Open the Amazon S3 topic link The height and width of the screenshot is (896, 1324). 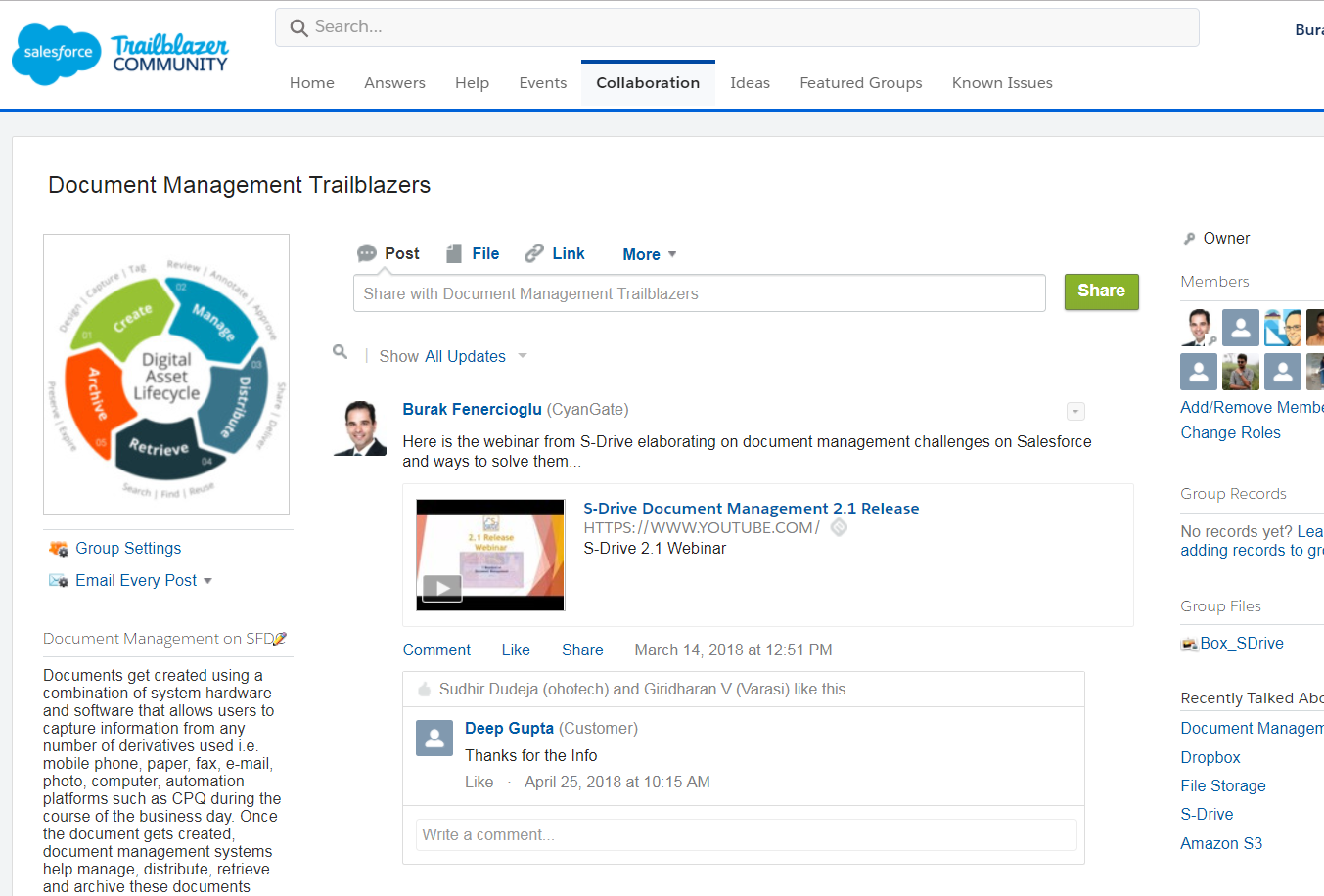[x=1221, y=844]
